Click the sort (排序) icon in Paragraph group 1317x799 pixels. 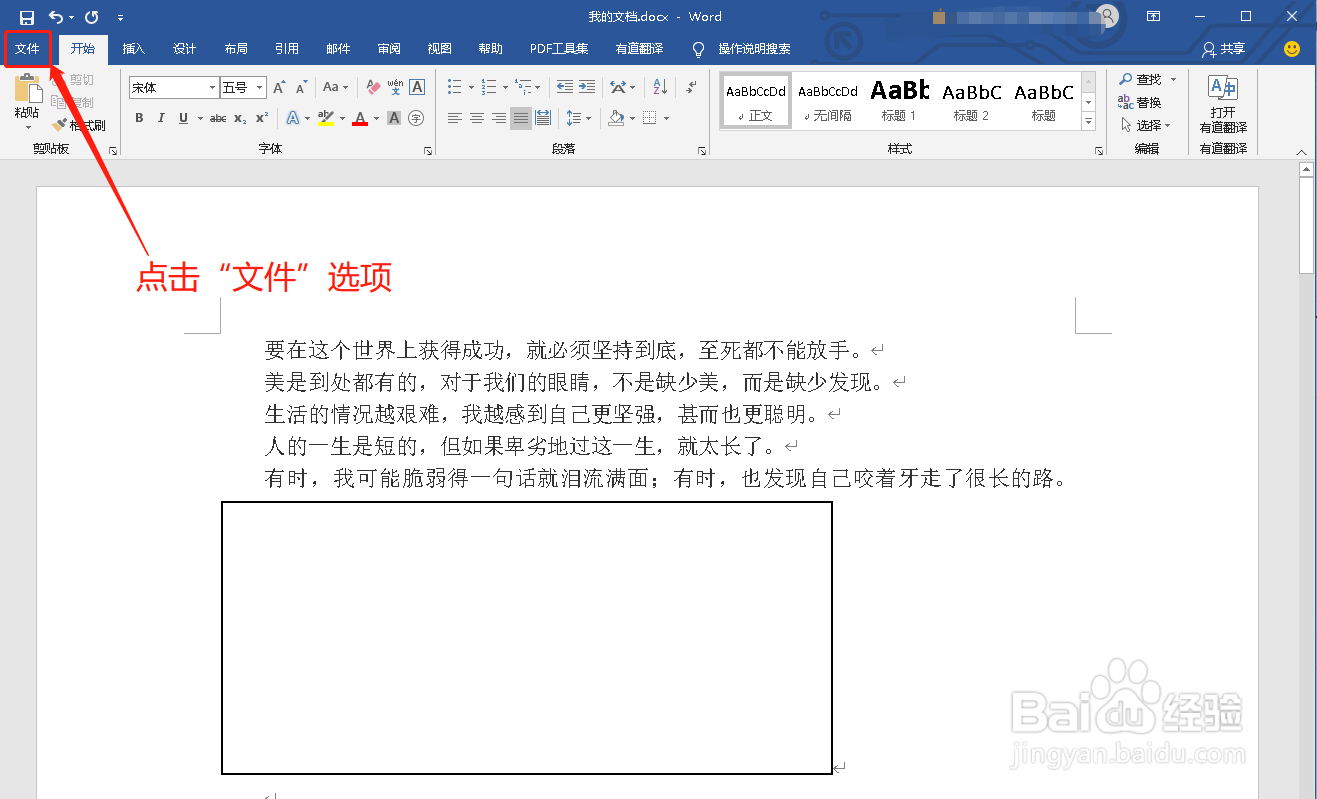tap(660, 88)
